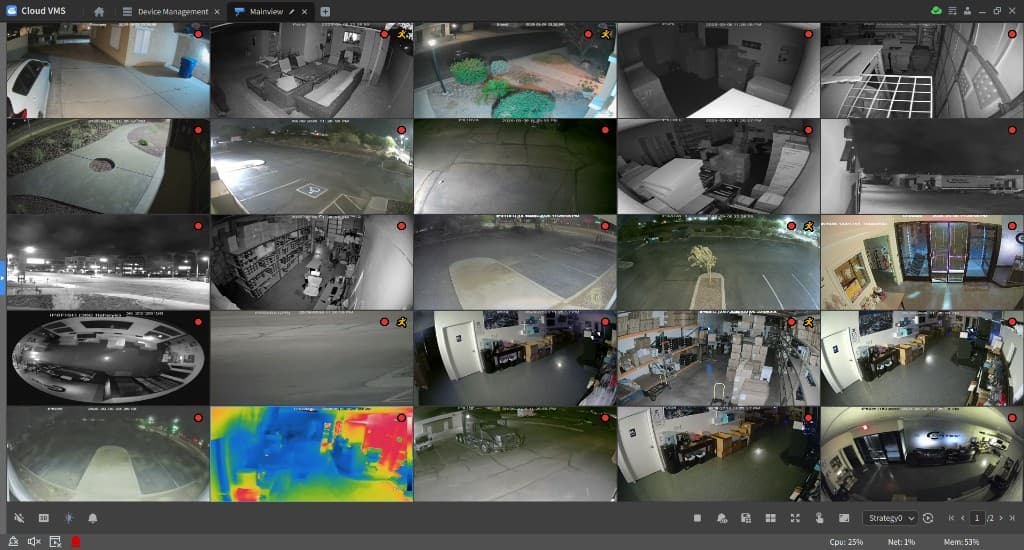The width and height of the screenshot is (1024, 550).
Task: Save the view layout icon
Action: [x=746, y=518]
